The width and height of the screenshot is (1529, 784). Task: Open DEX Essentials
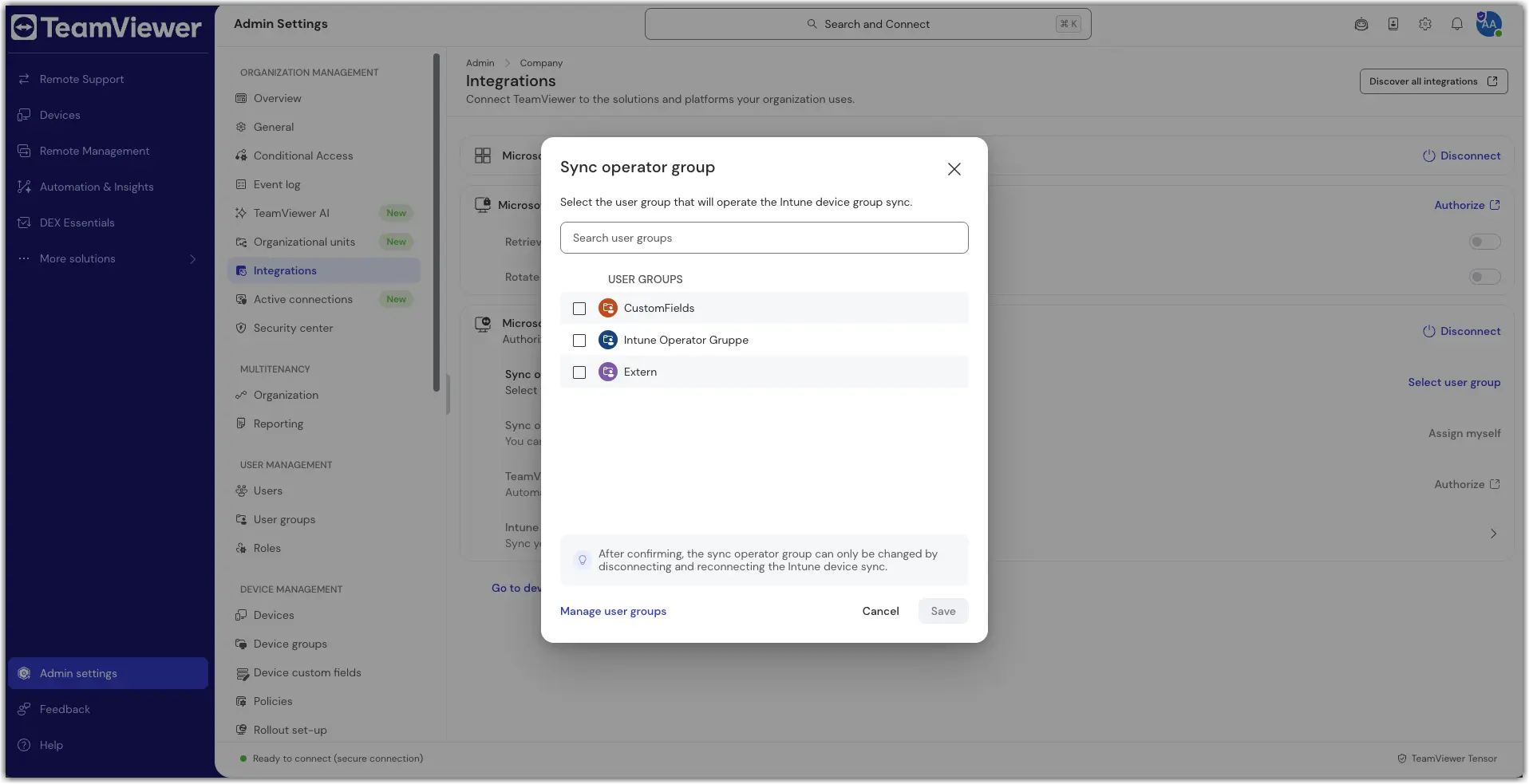click(77, 223)
